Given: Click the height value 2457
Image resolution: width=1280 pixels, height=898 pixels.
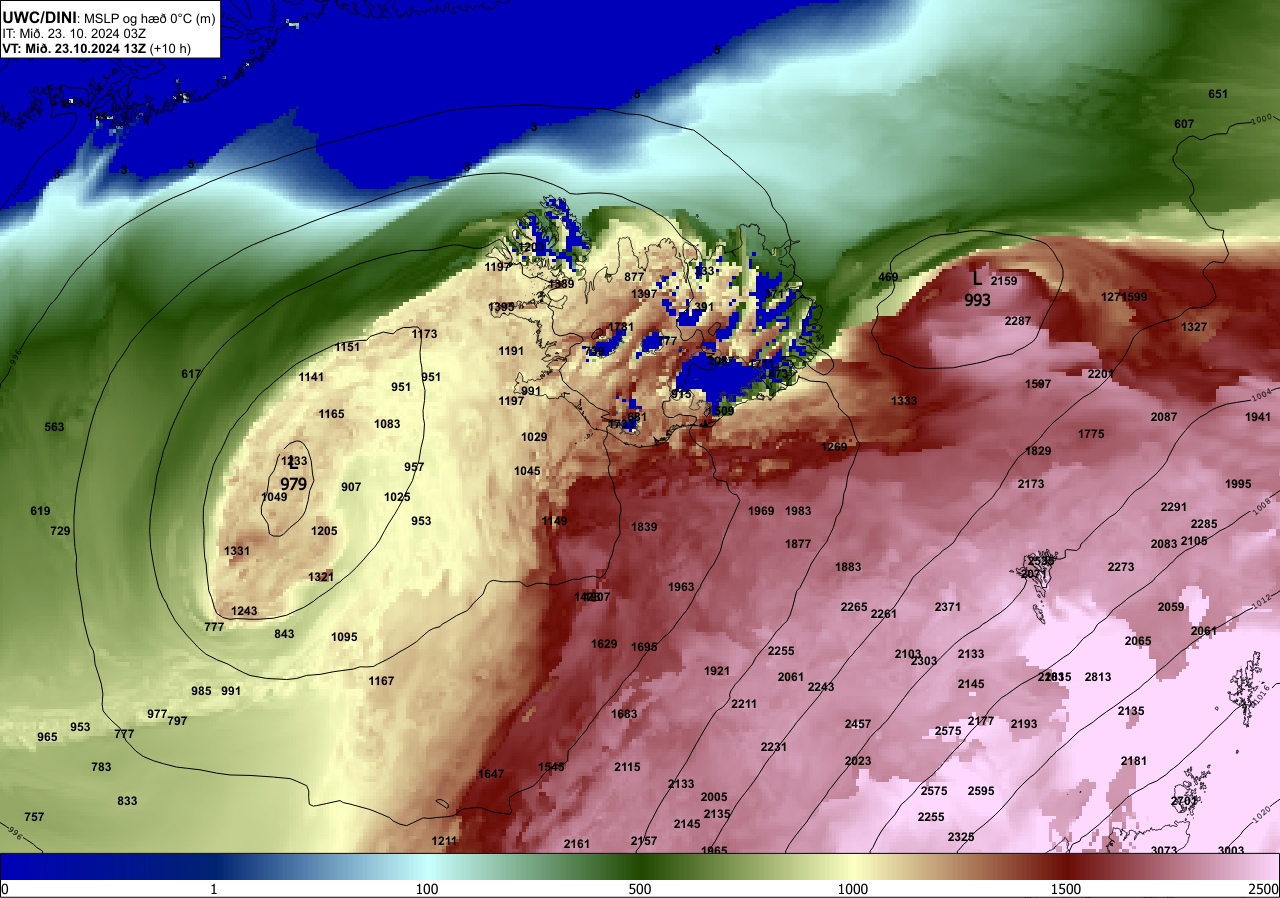Looking at the screenshot, I should point(858,724).
